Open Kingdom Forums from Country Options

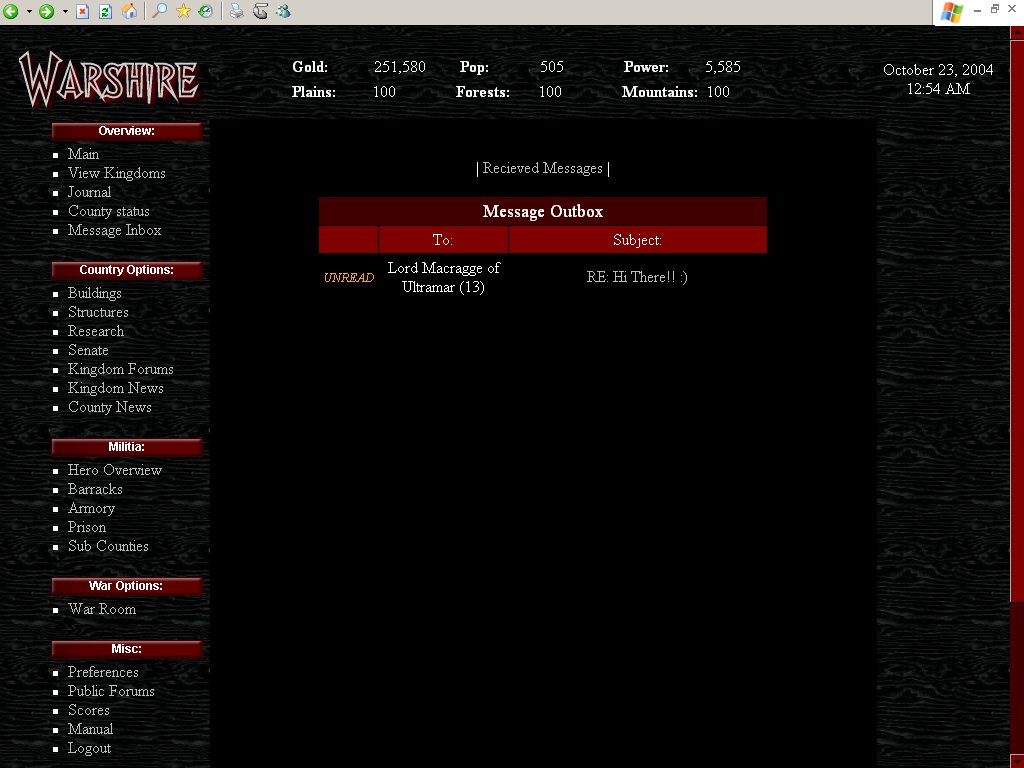coord(120,370)
